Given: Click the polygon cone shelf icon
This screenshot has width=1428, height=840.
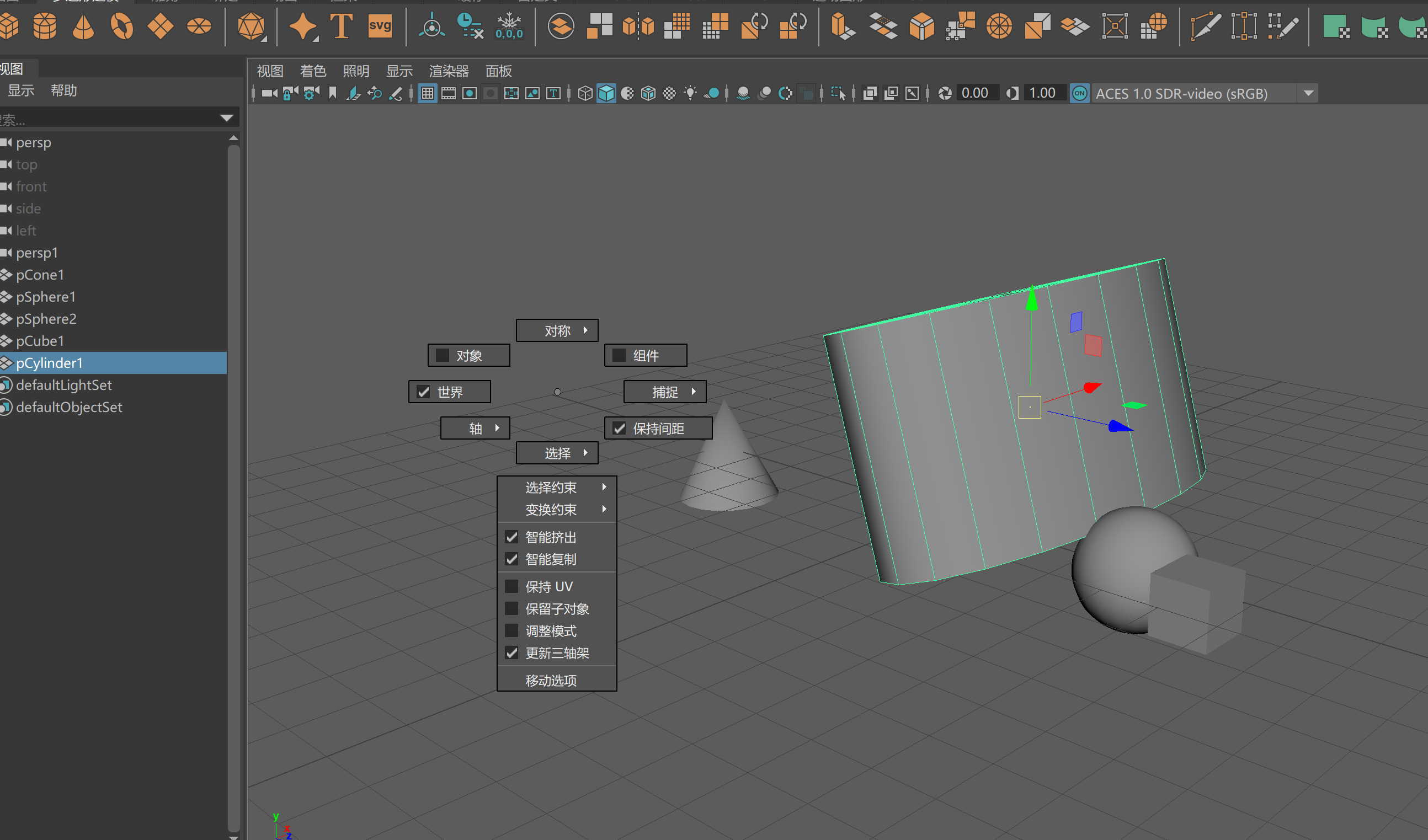Looking at the screenshot, I should (83, 26).
